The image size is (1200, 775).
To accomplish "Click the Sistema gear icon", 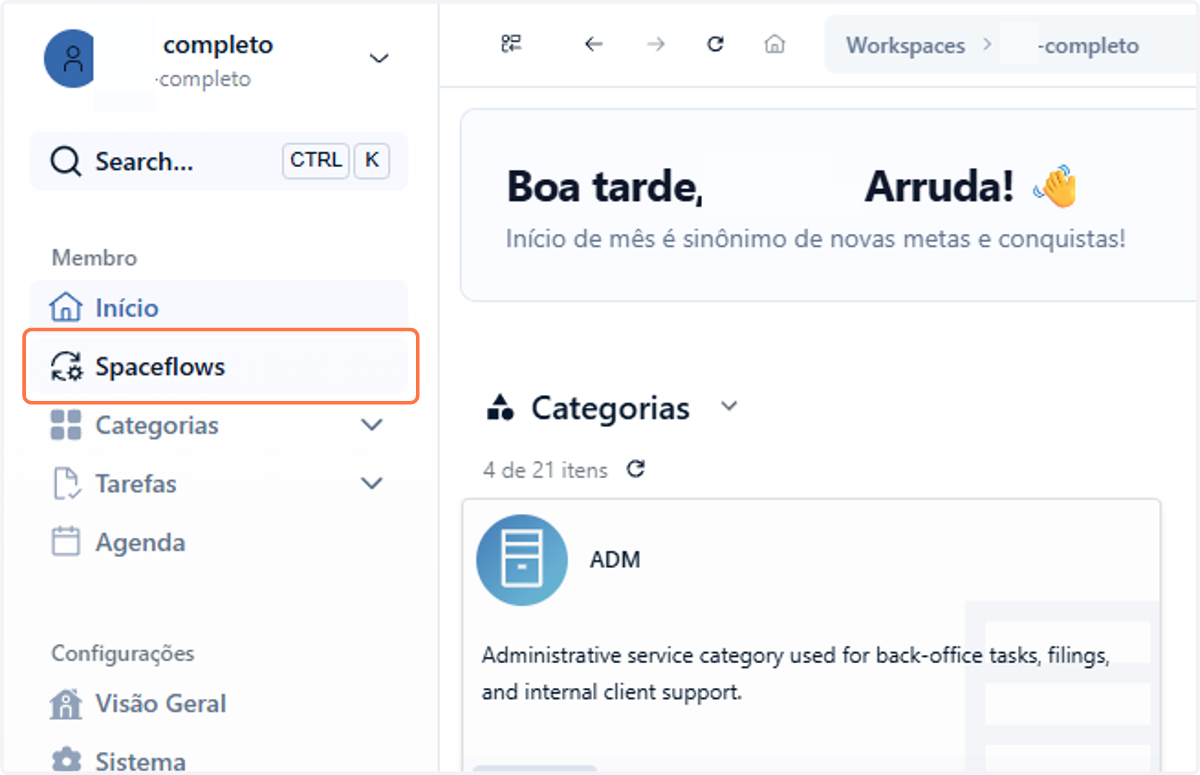I will point(65,761).
